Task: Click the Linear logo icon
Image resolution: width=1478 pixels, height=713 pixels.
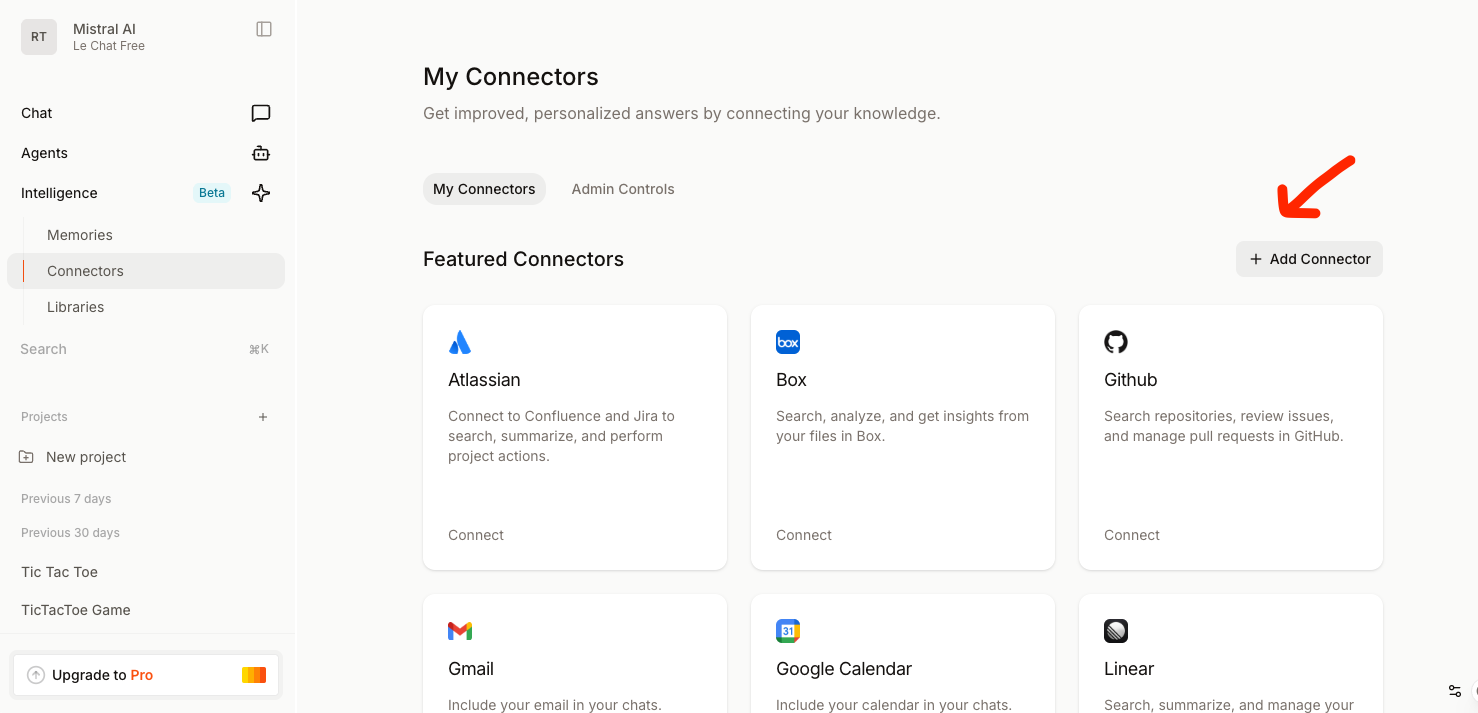Action: click(1116, 630)
